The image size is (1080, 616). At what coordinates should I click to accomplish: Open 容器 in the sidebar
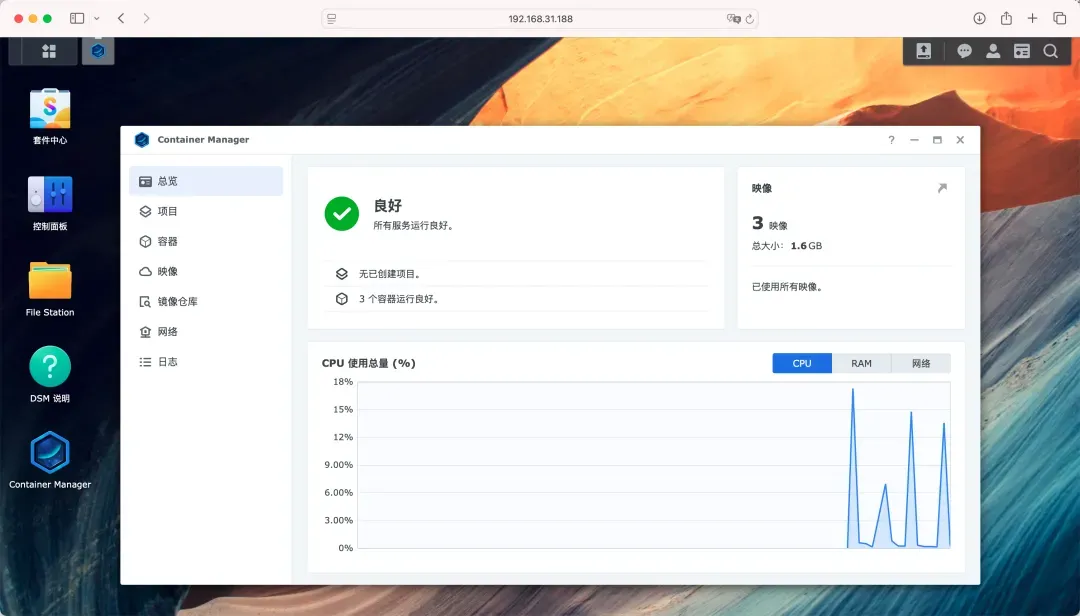click(206, 241)
